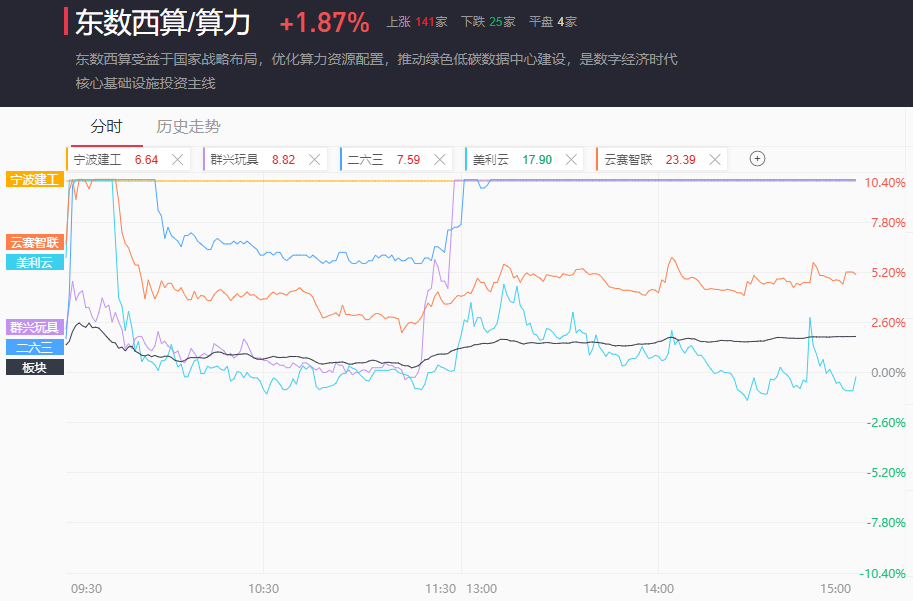Select the 云赛智联 legend label on chart
The width and height of the screenshot is (913, 601).
pos(34,242)
